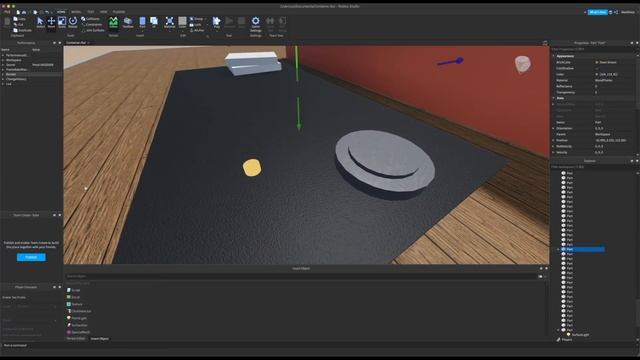Image resolution: width=640 pixels, height=360 pixels.
Task: Select the Select tool in ribbon
Action: [x=40, y=22]
